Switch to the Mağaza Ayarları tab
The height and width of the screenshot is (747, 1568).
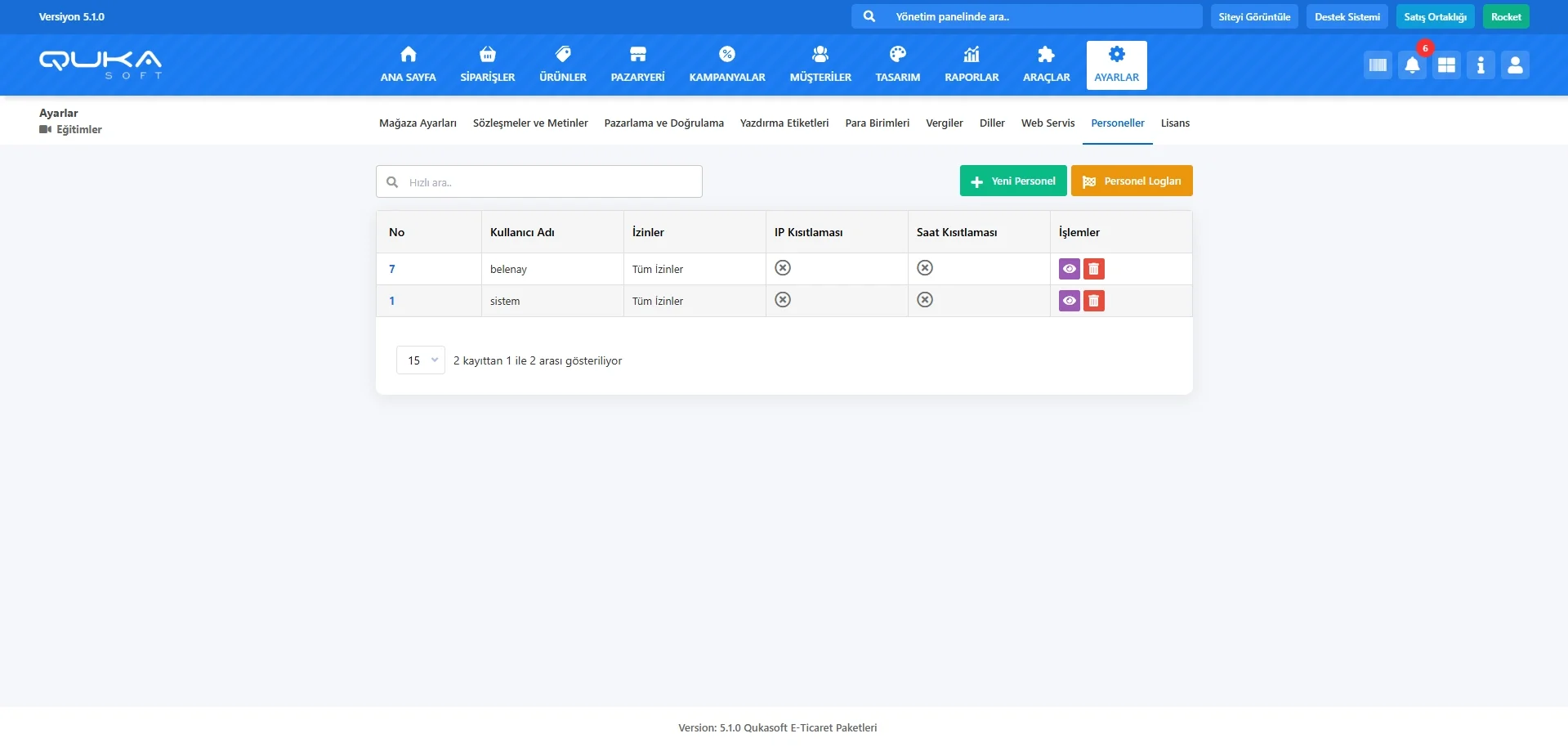[418, 123]
